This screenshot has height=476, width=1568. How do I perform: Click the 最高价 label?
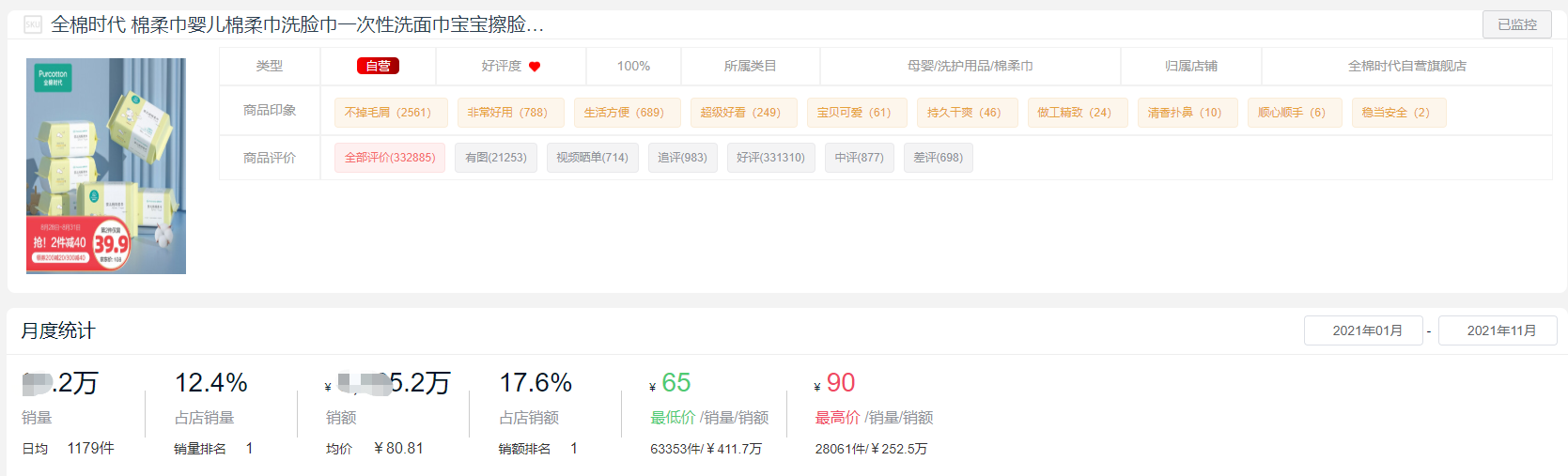pos(838,418)
